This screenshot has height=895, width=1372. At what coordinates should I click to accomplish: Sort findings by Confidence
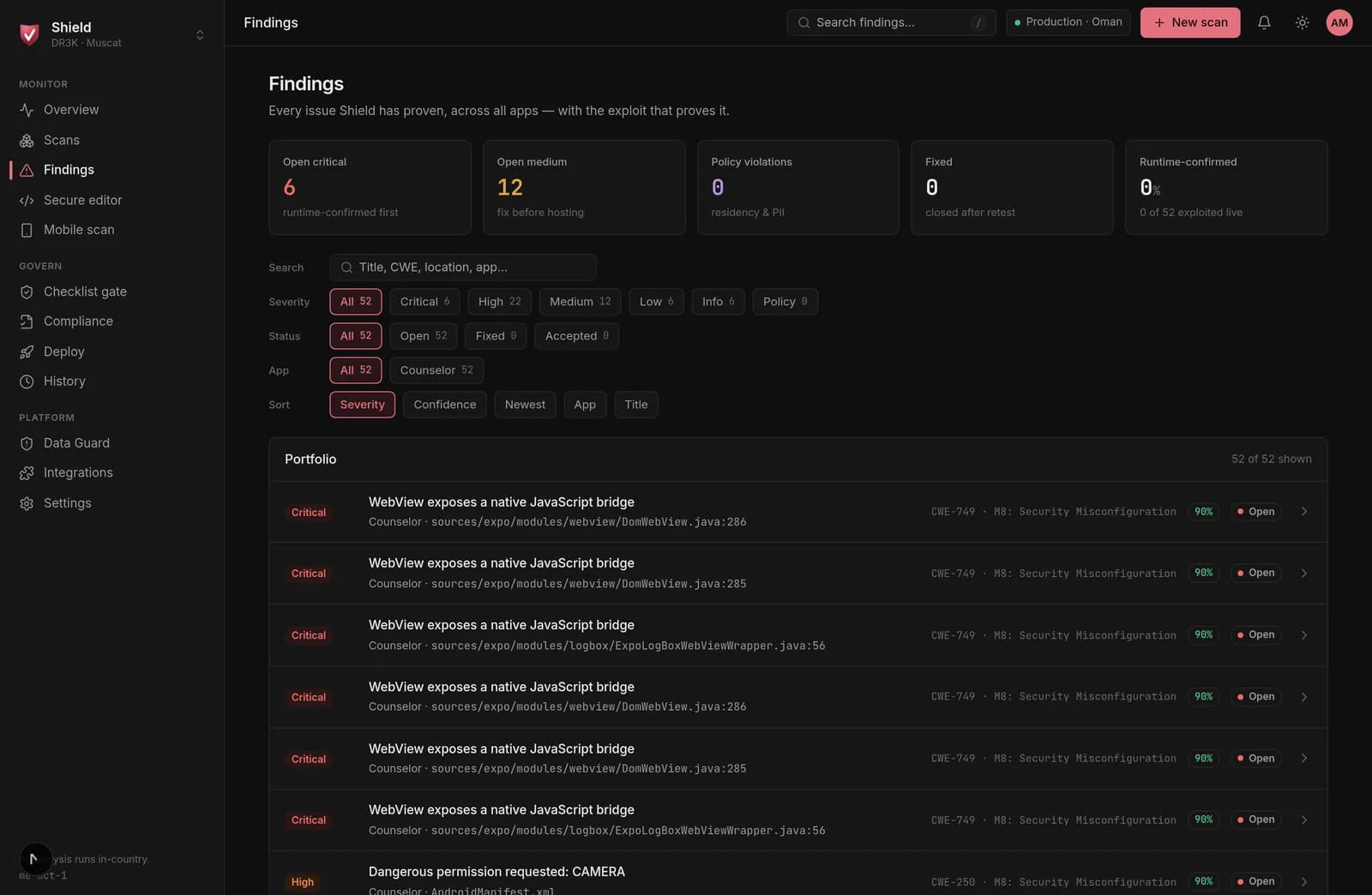point(444,405)
